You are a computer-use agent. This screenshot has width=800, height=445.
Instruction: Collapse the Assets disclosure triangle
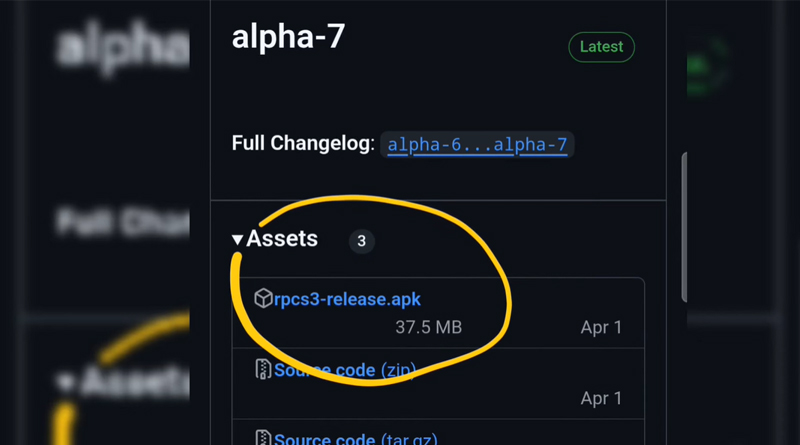point(237,239)
